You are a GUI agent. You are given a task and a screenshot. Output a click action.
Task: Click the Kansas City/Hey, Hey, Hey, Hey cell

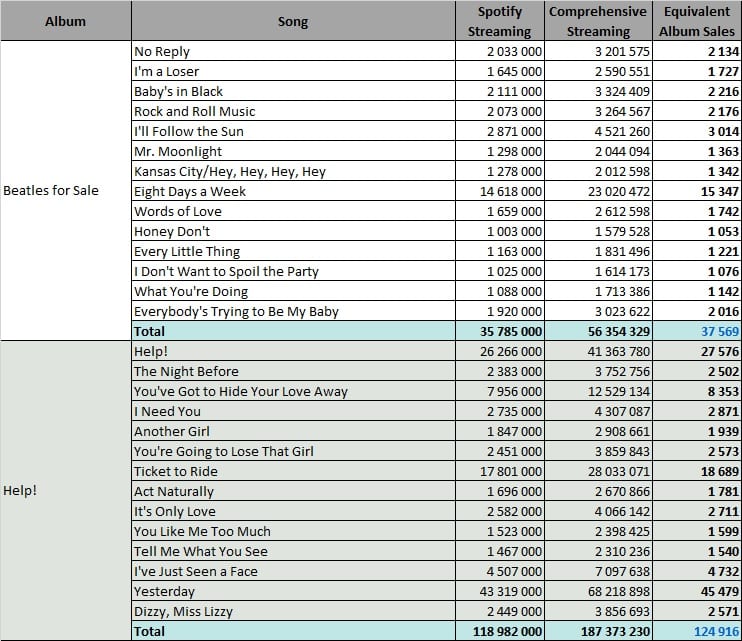[293, 171]
